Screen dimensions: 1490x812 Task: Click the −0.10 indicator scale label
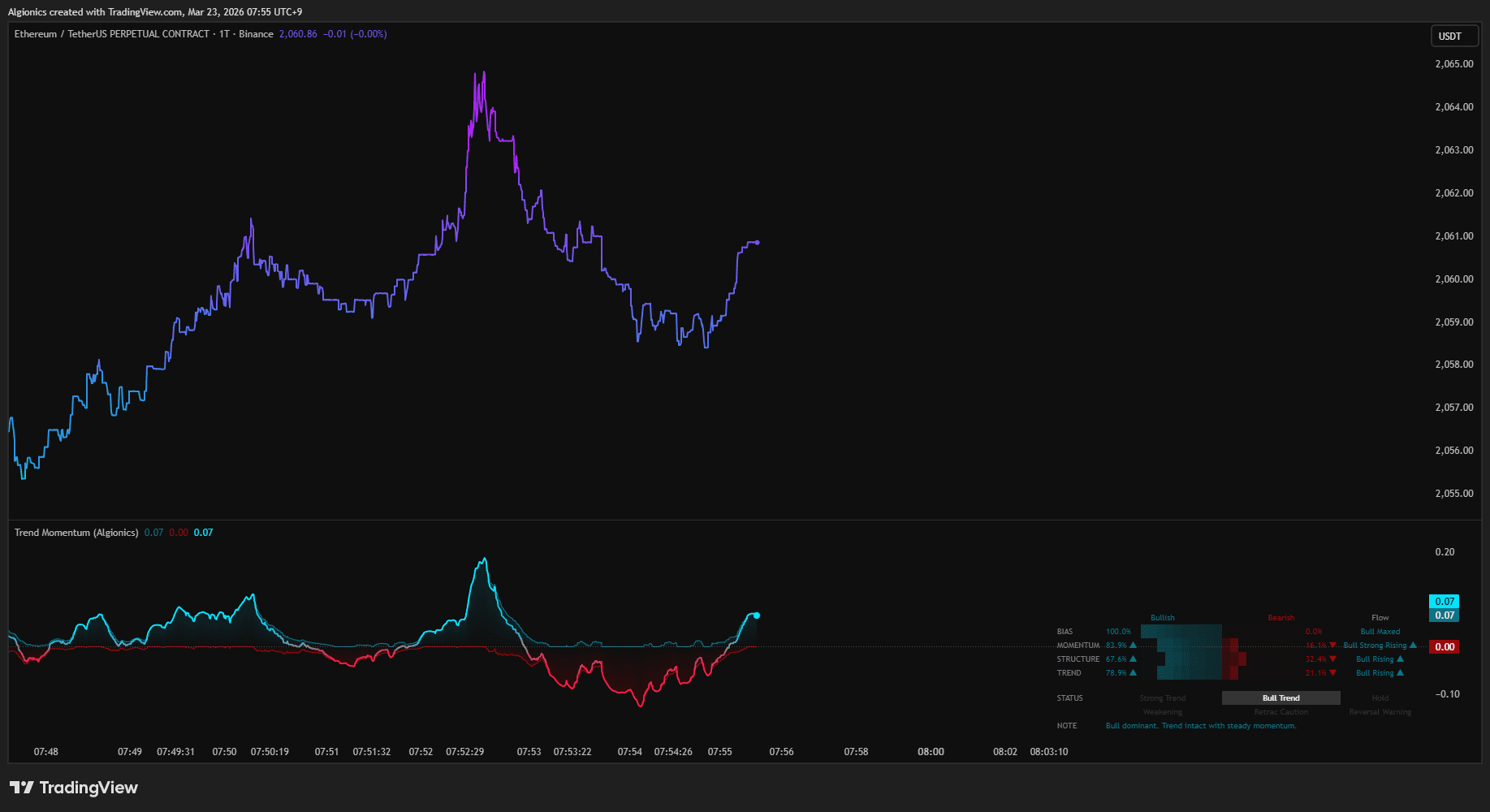click(1447, 694)
